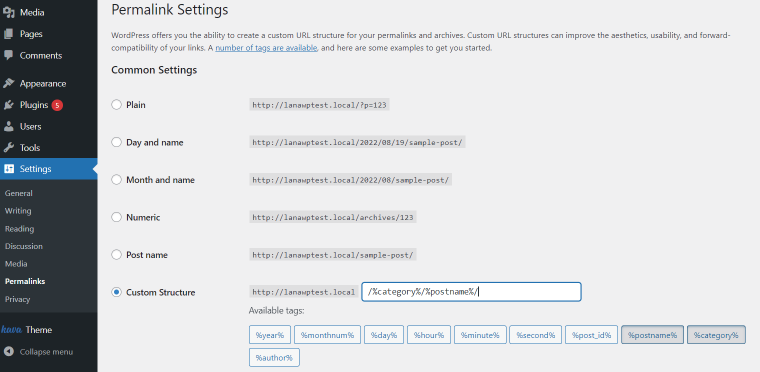Go to Reading settings submenu
Screen dimensions: 760x372
pos(19,228)
